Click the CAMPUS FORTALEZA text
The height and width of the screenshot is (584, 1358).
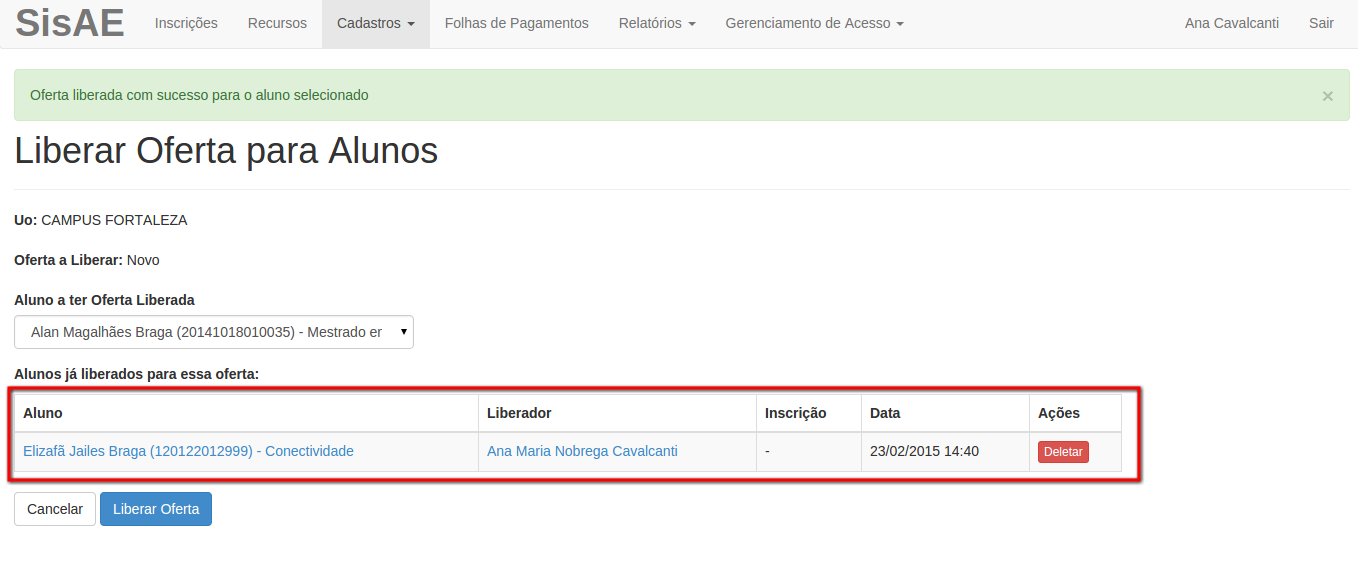[114, 220]
